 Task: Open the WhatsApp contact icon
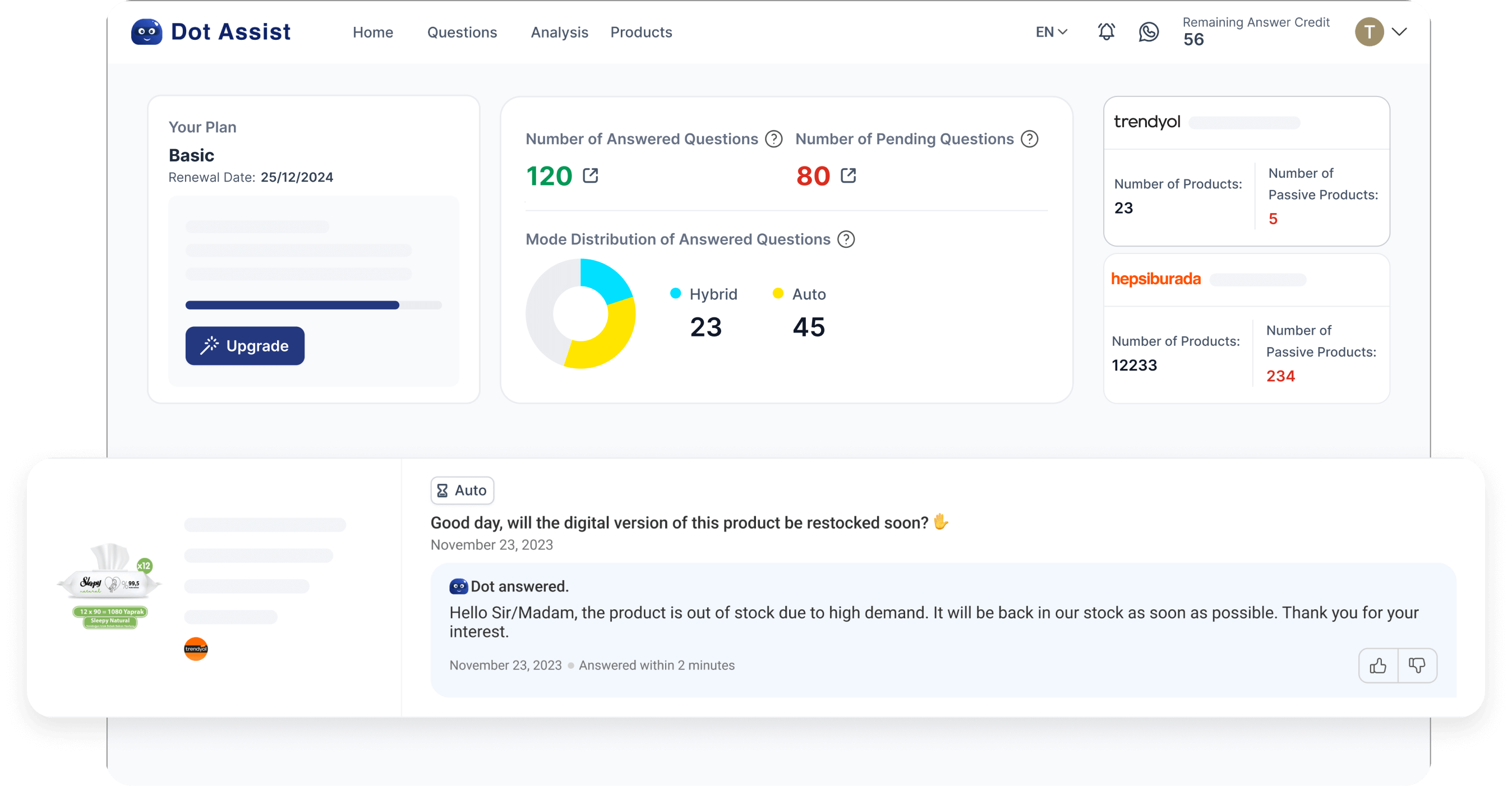pyautogui.click(x=1148, y=31)
